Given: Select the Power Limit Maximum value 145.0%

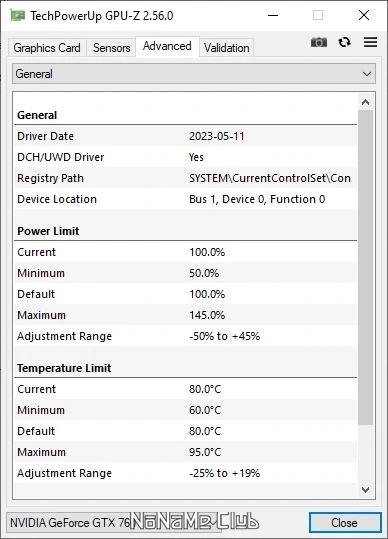Looking at the screenshot, I should (x=207, y=315).
